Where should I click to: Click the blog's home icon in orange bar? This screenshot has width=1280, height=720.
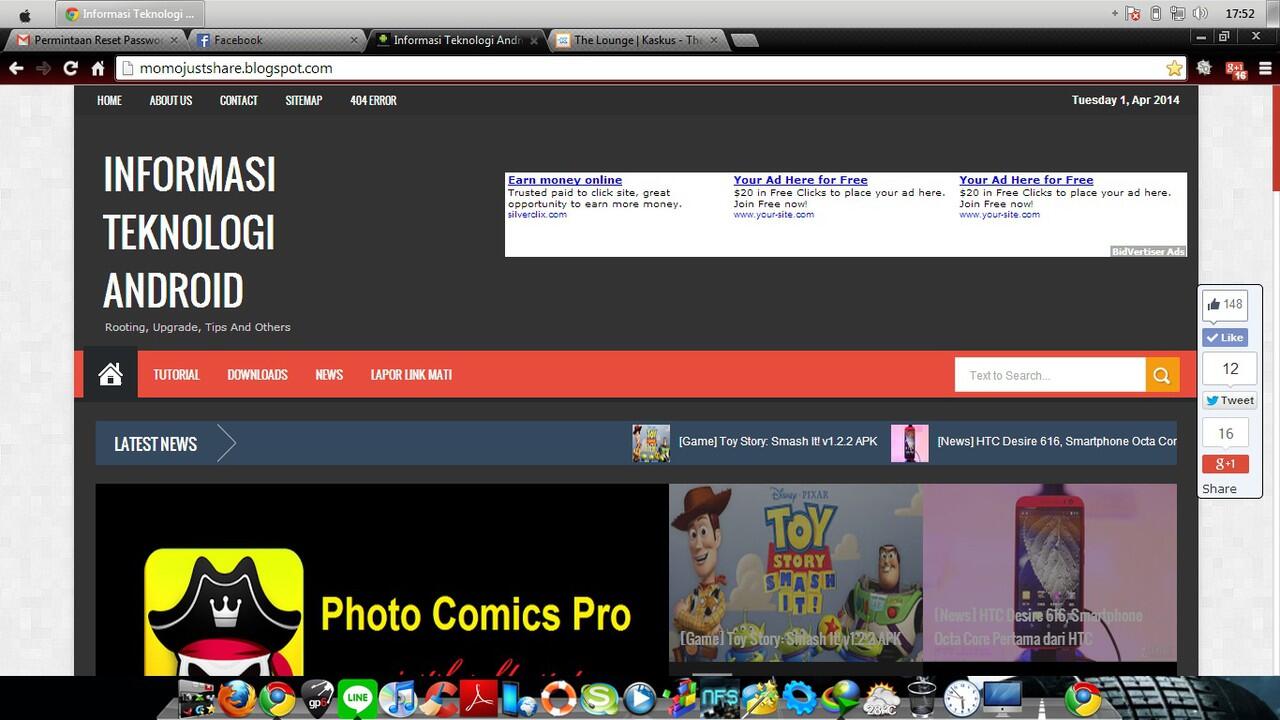110,374
